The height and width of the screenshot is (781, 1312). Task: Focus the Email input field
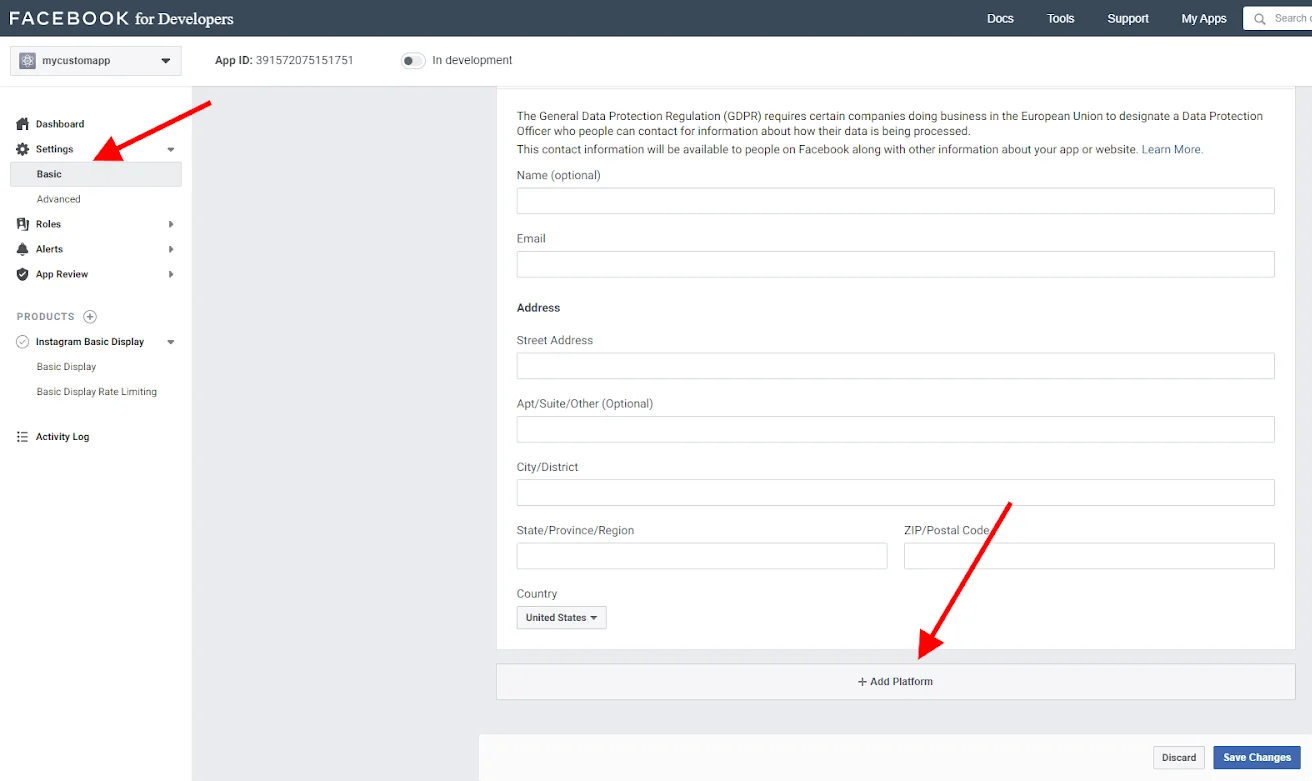896,264
